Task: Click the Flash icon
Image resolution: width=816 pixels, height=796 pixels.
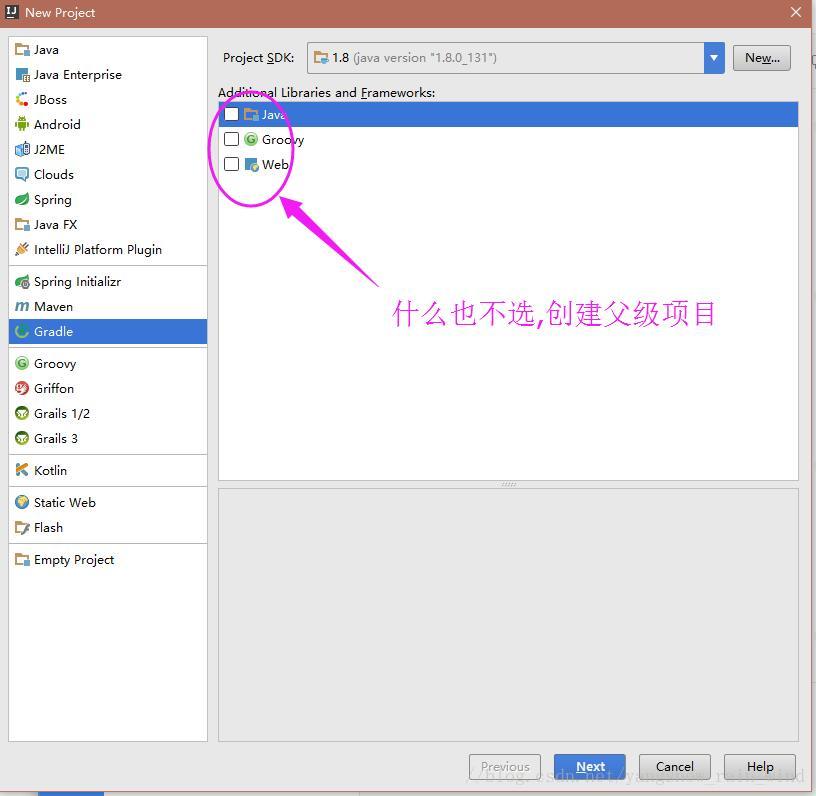Action: (22, 528)
